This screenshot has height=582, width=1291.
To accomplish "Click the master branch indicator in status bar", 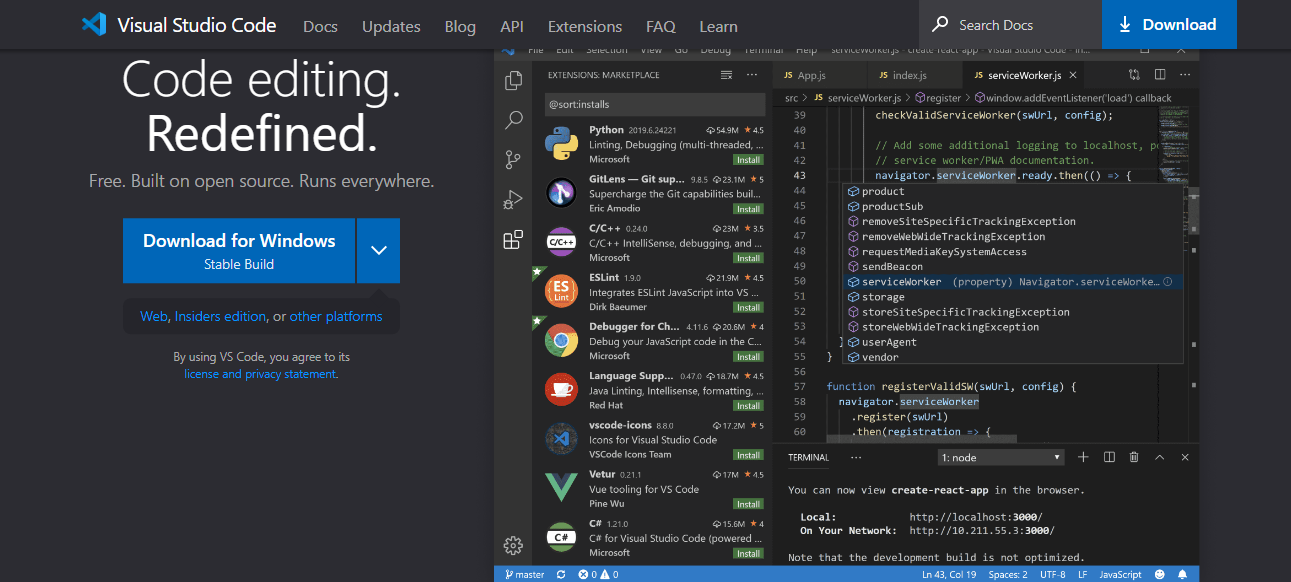I will pos(524,574).
